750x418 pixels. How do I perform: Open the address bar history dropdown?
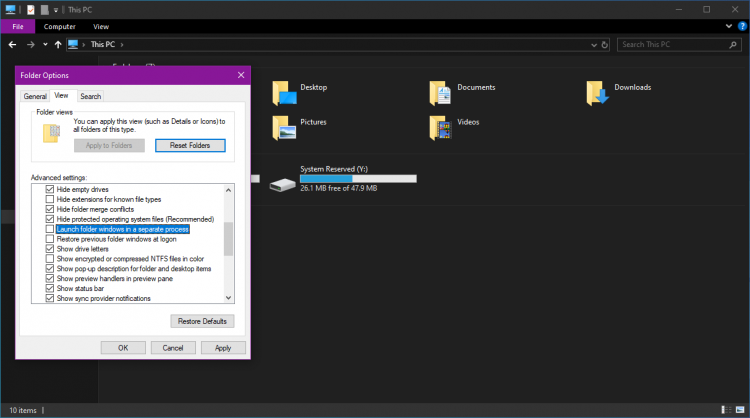[x=594, y=44]
